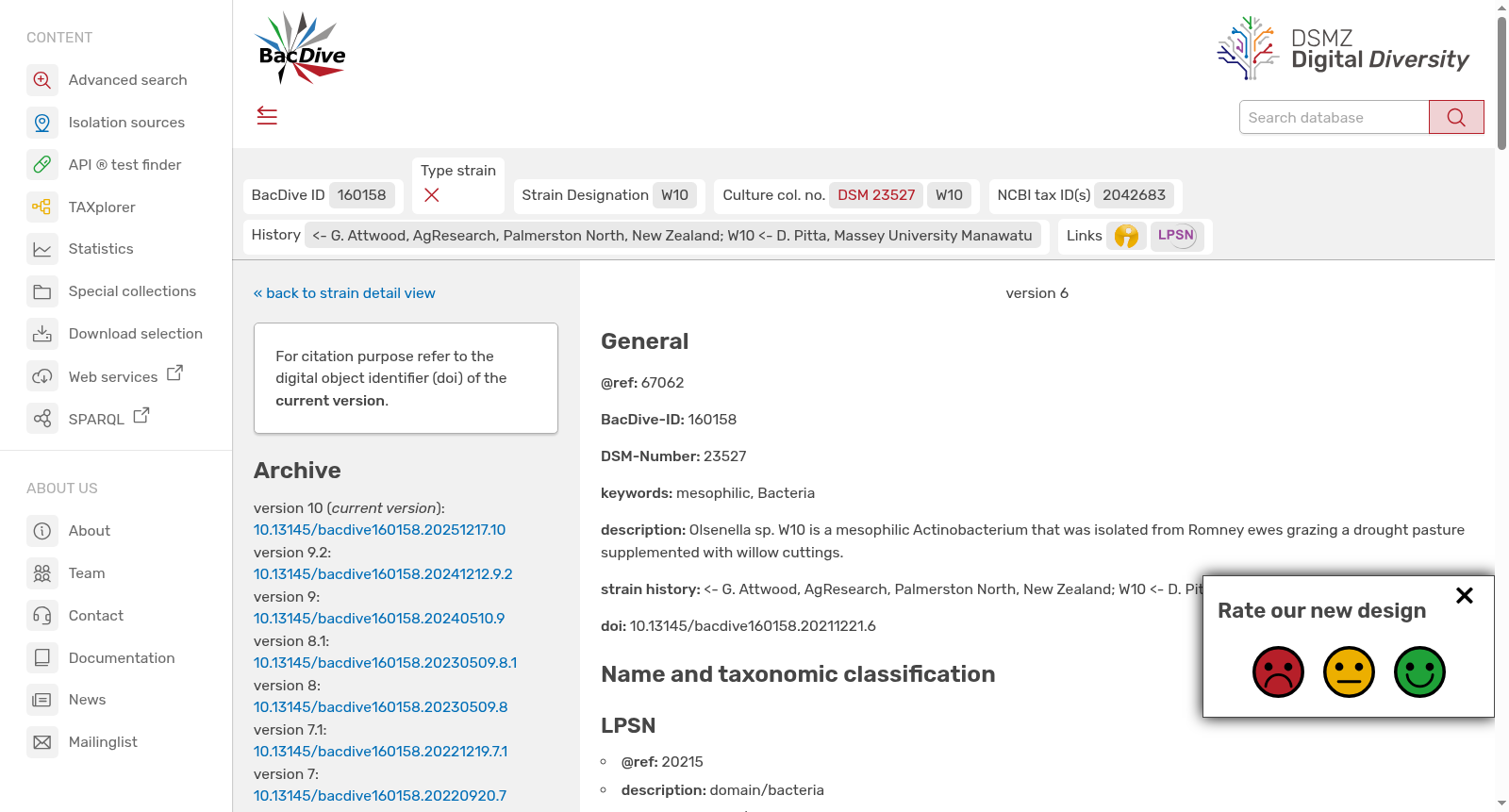Open the TAXplorer menu item
This screenshot has width=1509, height=812.
pos(102,207)
